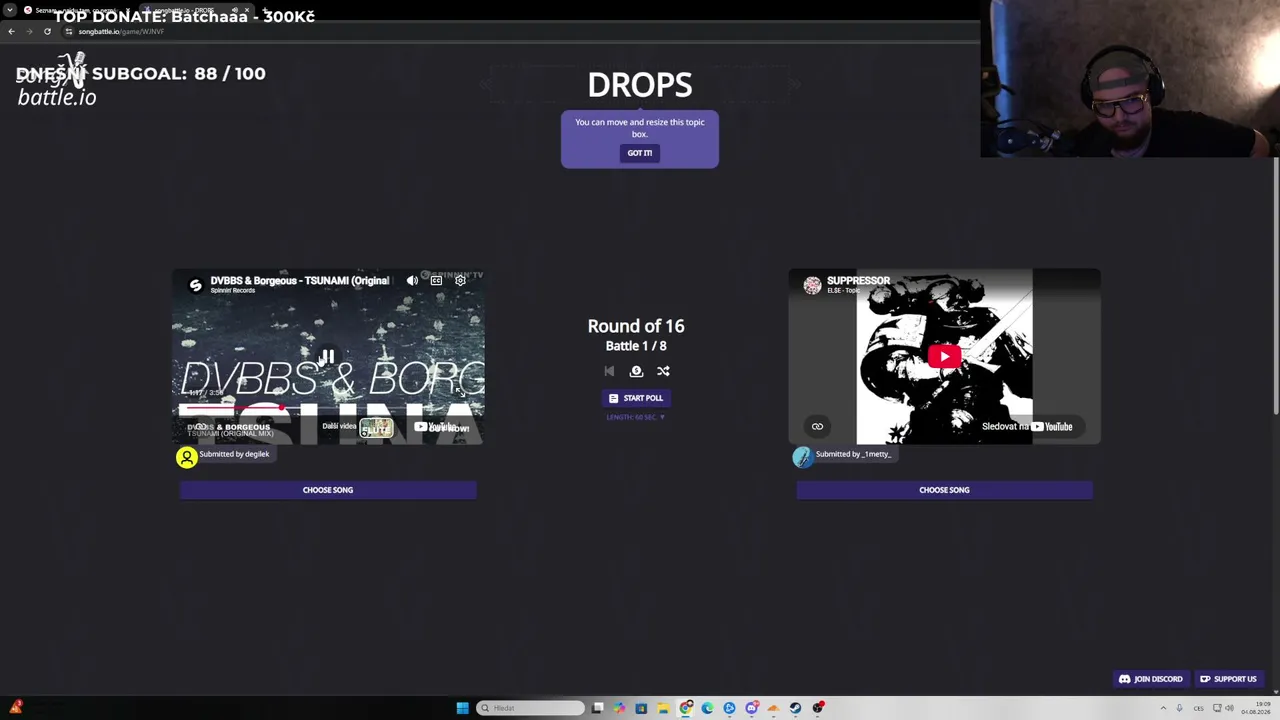
Task: Click the Spinnin' Records channel logo
Action: pyautogui.click(x=196, y=284)
